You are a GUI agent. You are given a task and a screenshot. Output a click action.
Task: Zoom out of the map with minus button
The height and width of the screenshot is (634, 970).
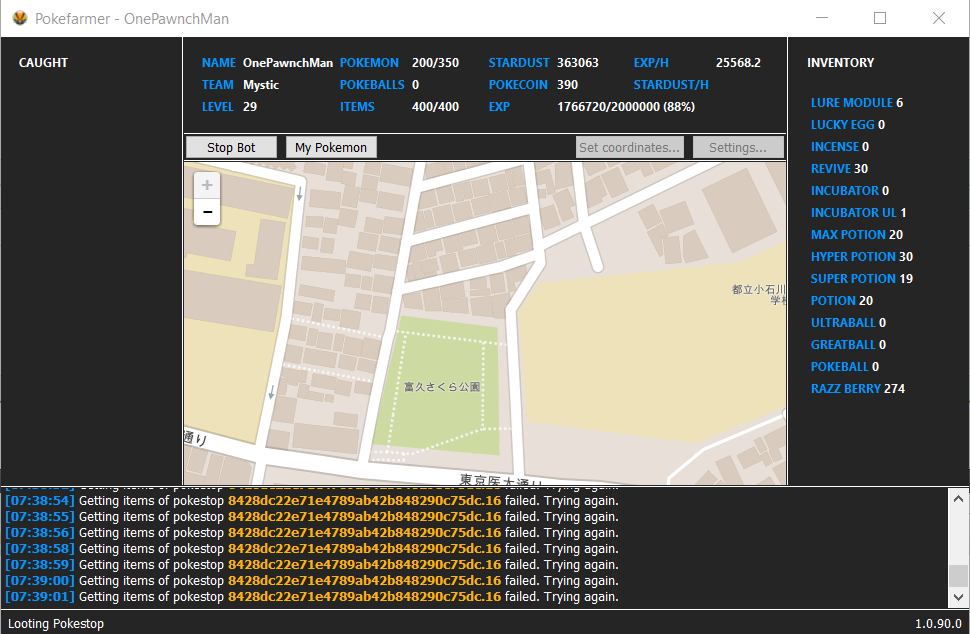207,212
